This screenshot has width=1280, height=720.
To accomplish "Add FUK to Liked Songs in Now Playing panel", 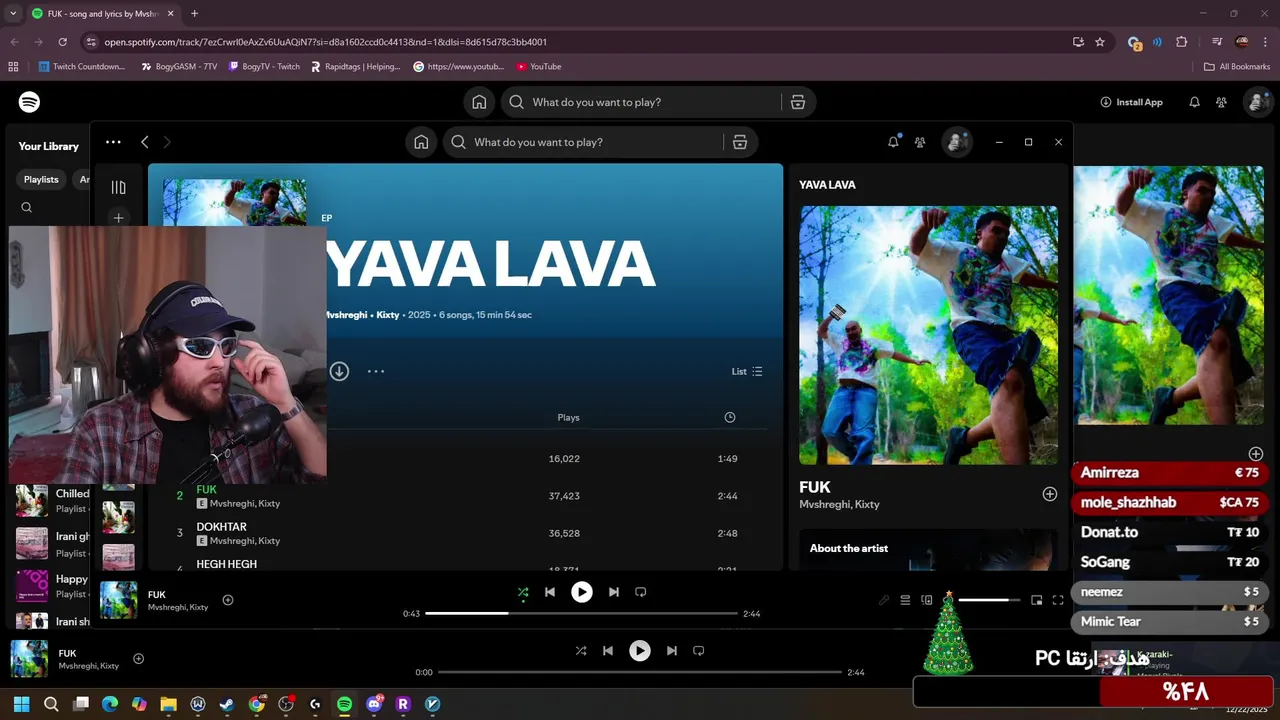I will [x=1050, y=494].
